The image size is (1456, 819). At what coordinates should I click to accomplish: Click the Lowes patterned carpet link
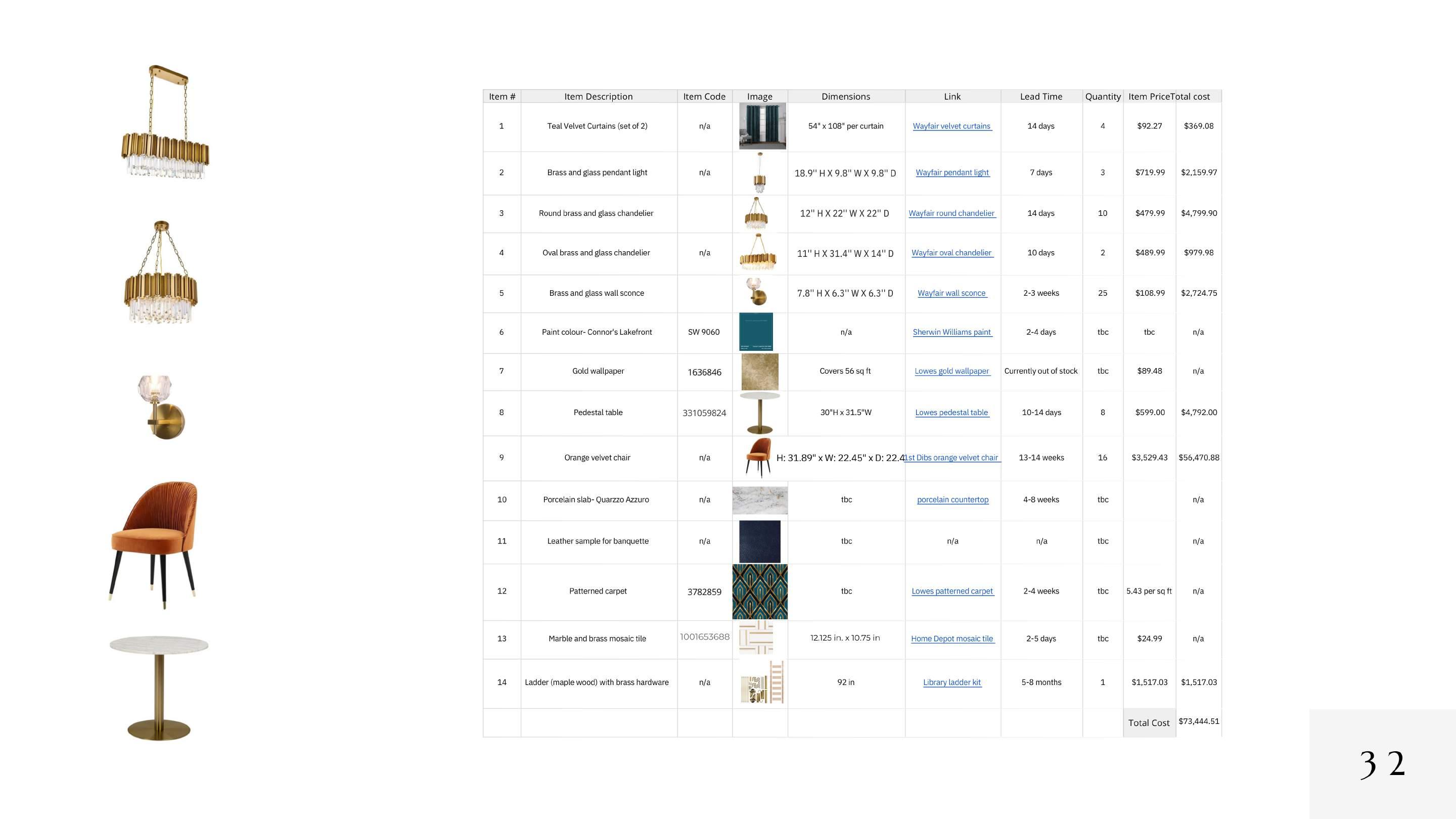[952, 590]
